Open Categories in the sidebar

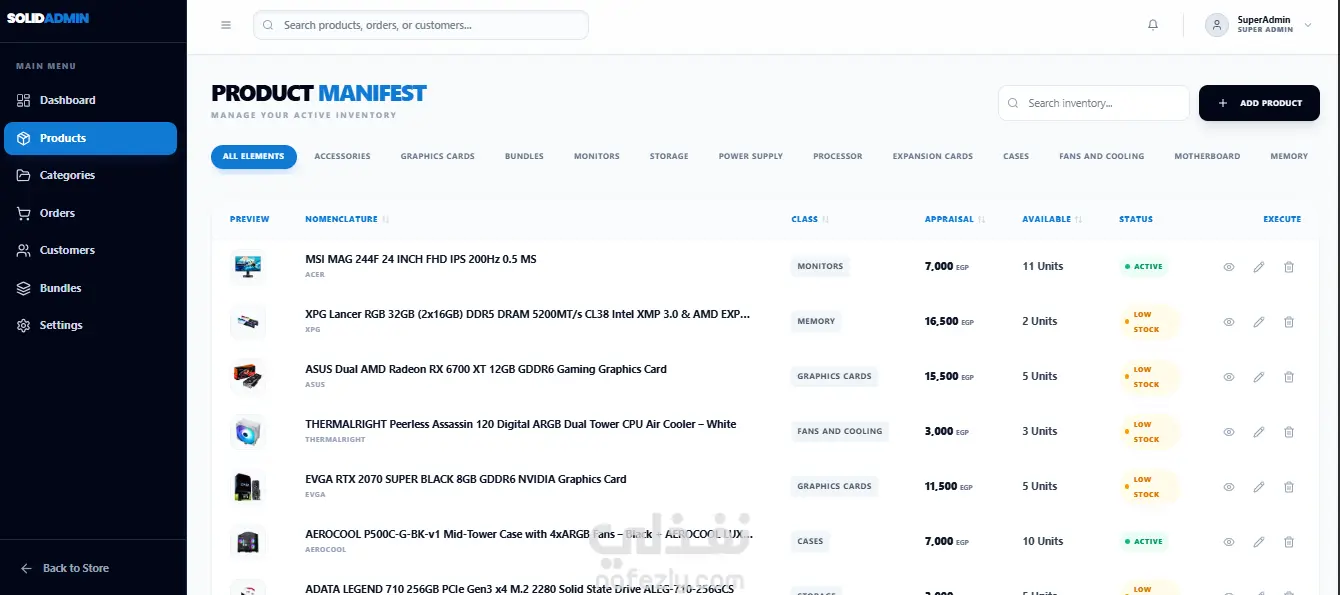[90, 175]
